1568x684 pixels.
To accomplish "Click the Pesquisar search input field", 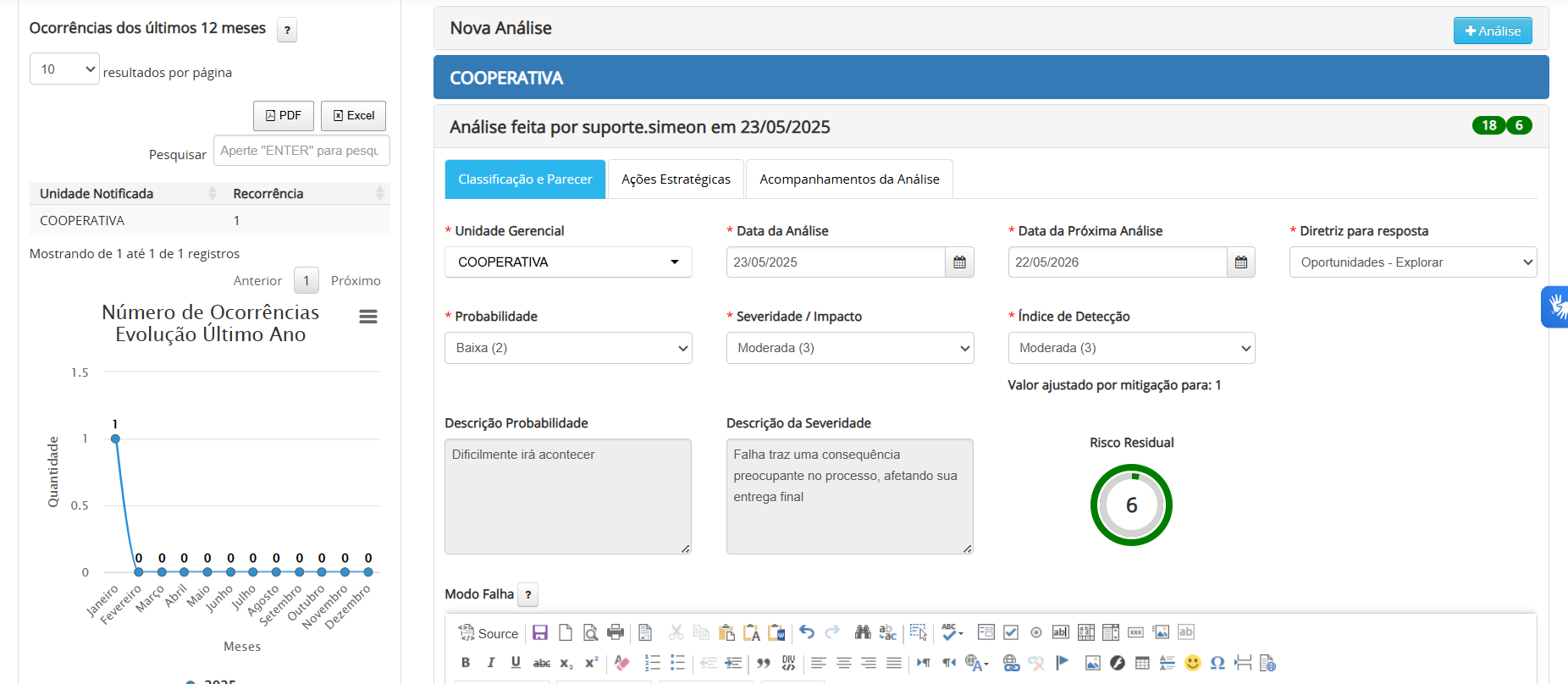I will coord(301,151).
